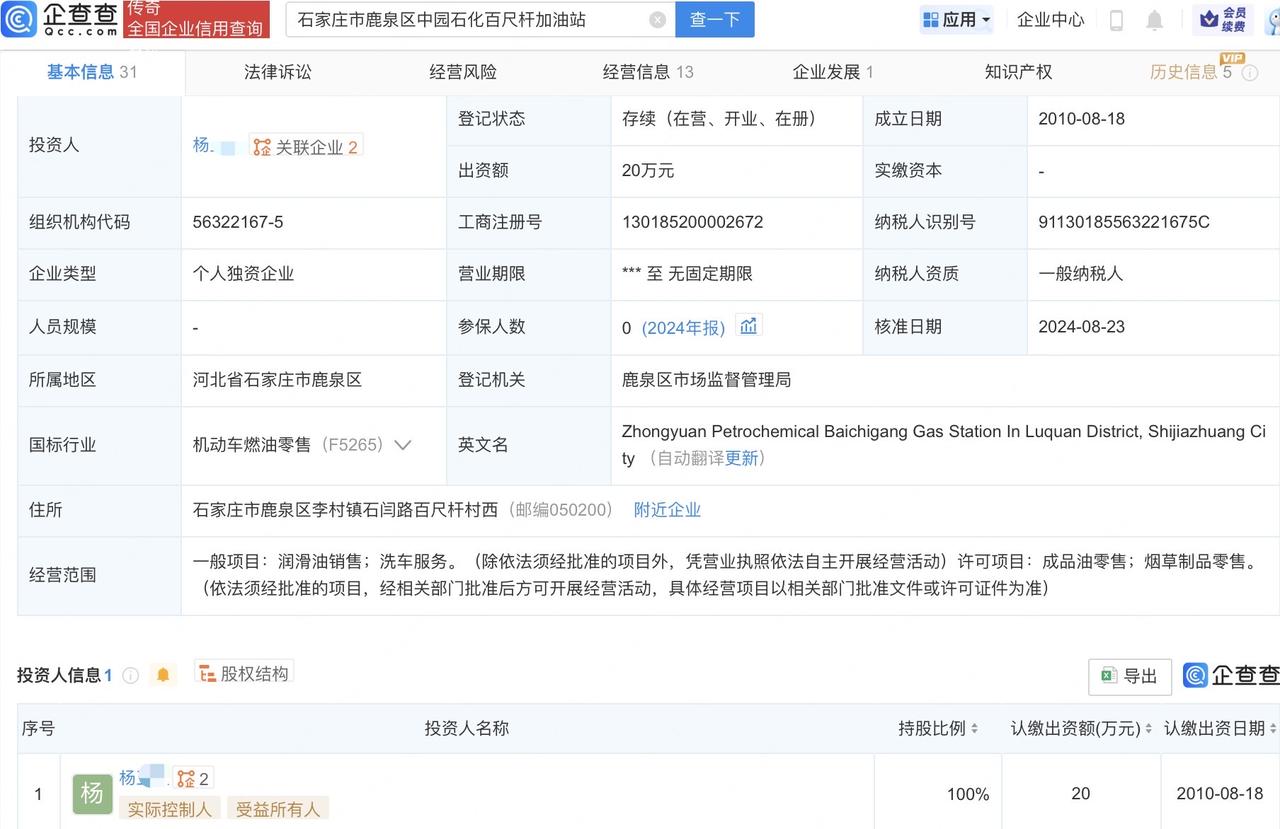Clear the search box text
1280x829 pixels.
[657, 20]
